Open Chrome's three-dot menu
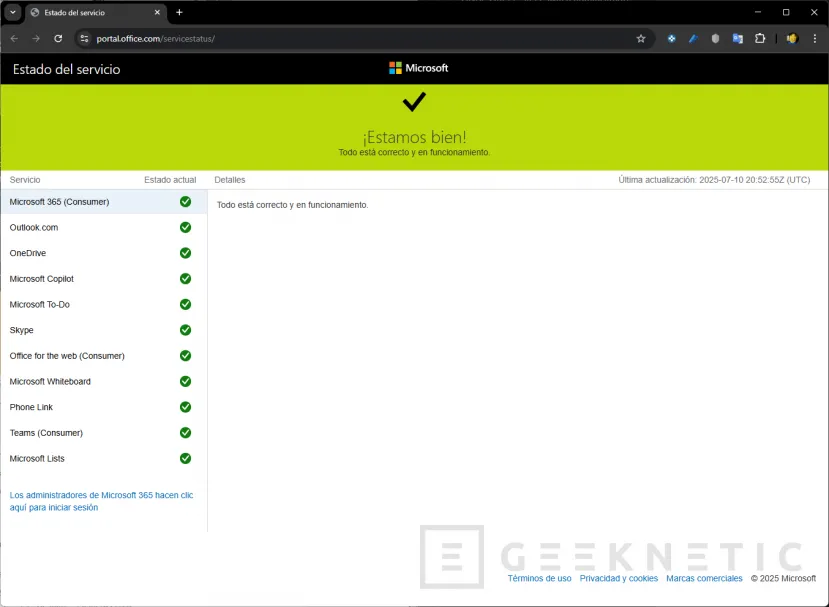The height and width of the screenshot is (607, 829). click(814, 38)
